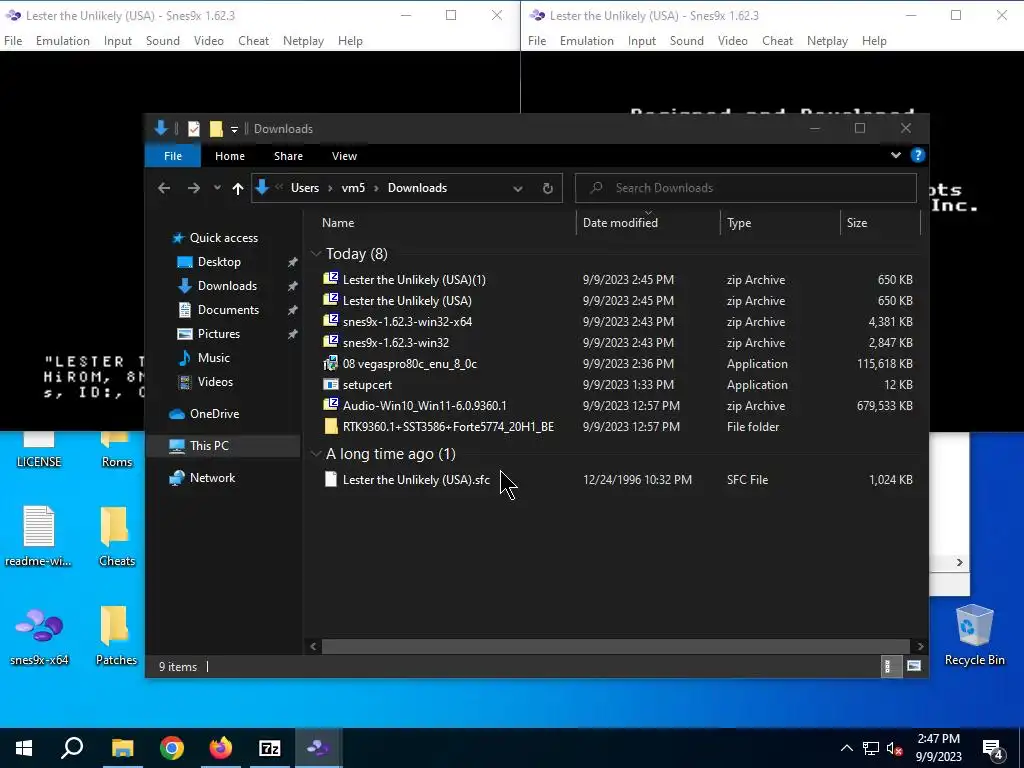Open Firefox from the taskbar

(x=221, y=748)
